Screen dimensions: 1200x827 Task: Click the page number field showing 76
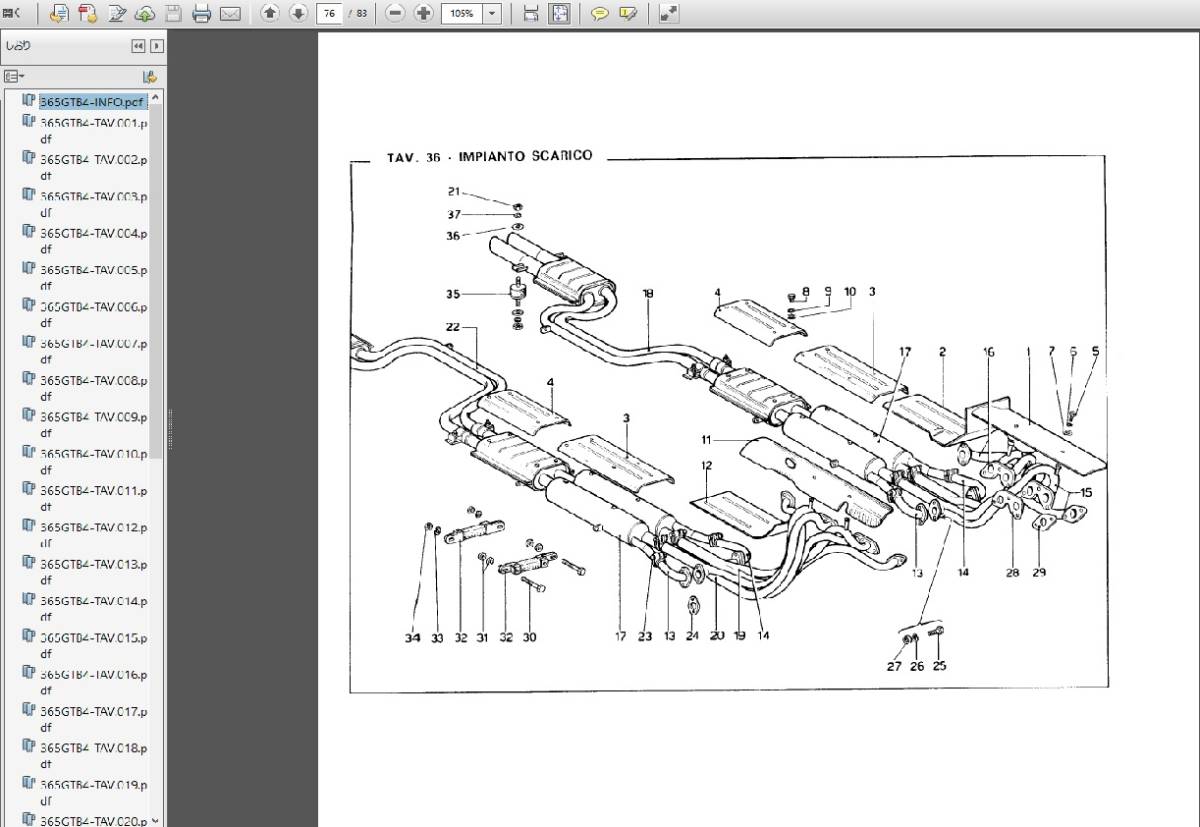click(327, 14)
